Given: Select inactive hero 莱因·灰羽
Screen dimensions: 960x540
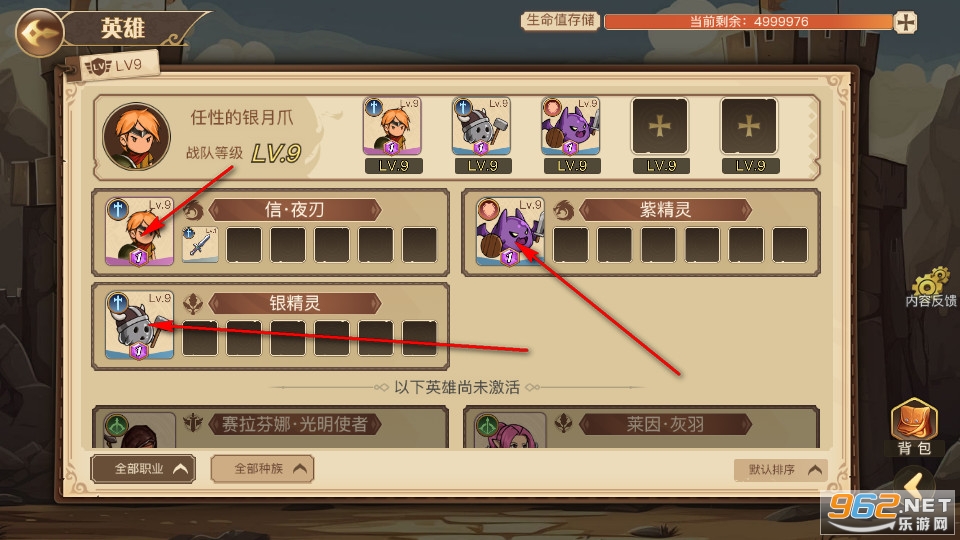Looking at the screenshot, I should pos(641,427).
